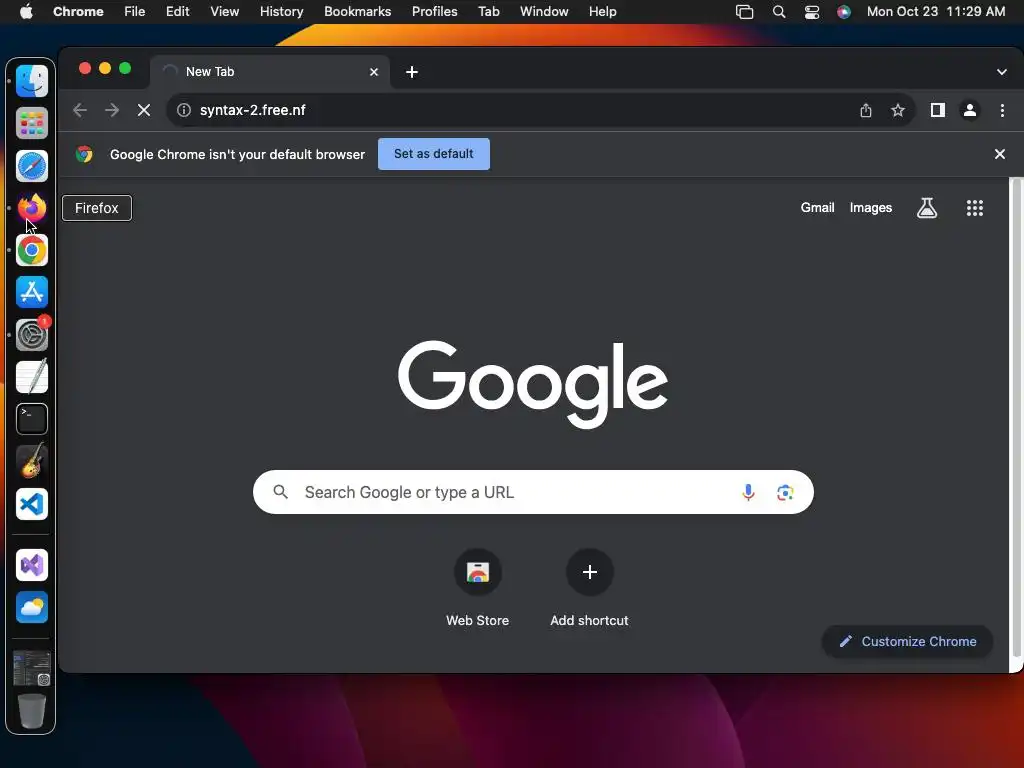Open the History menu

[281, 11]
